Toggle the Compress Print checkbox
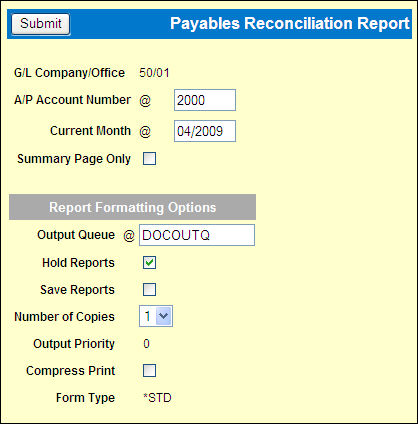 pos(149,370)
